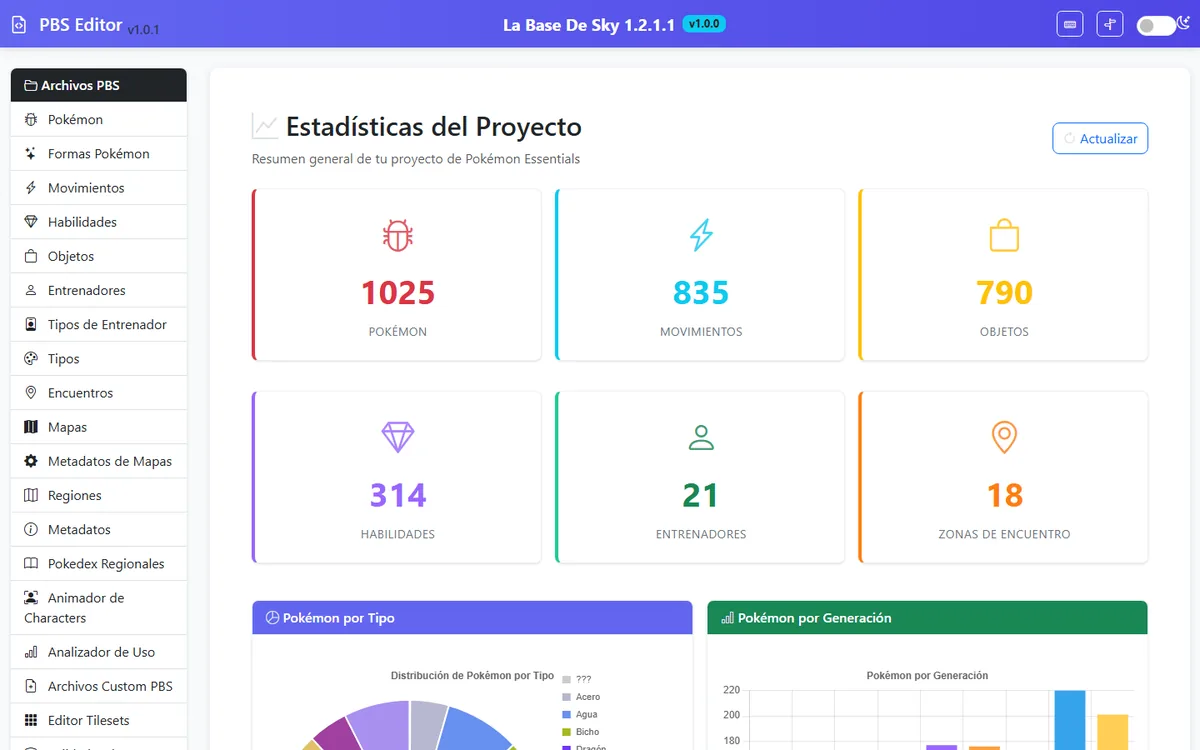Click the 18 Zonas de Encuentro count
This screenshot has height=750, width=1200.
pyautogui.click(x=1004, y=496)
